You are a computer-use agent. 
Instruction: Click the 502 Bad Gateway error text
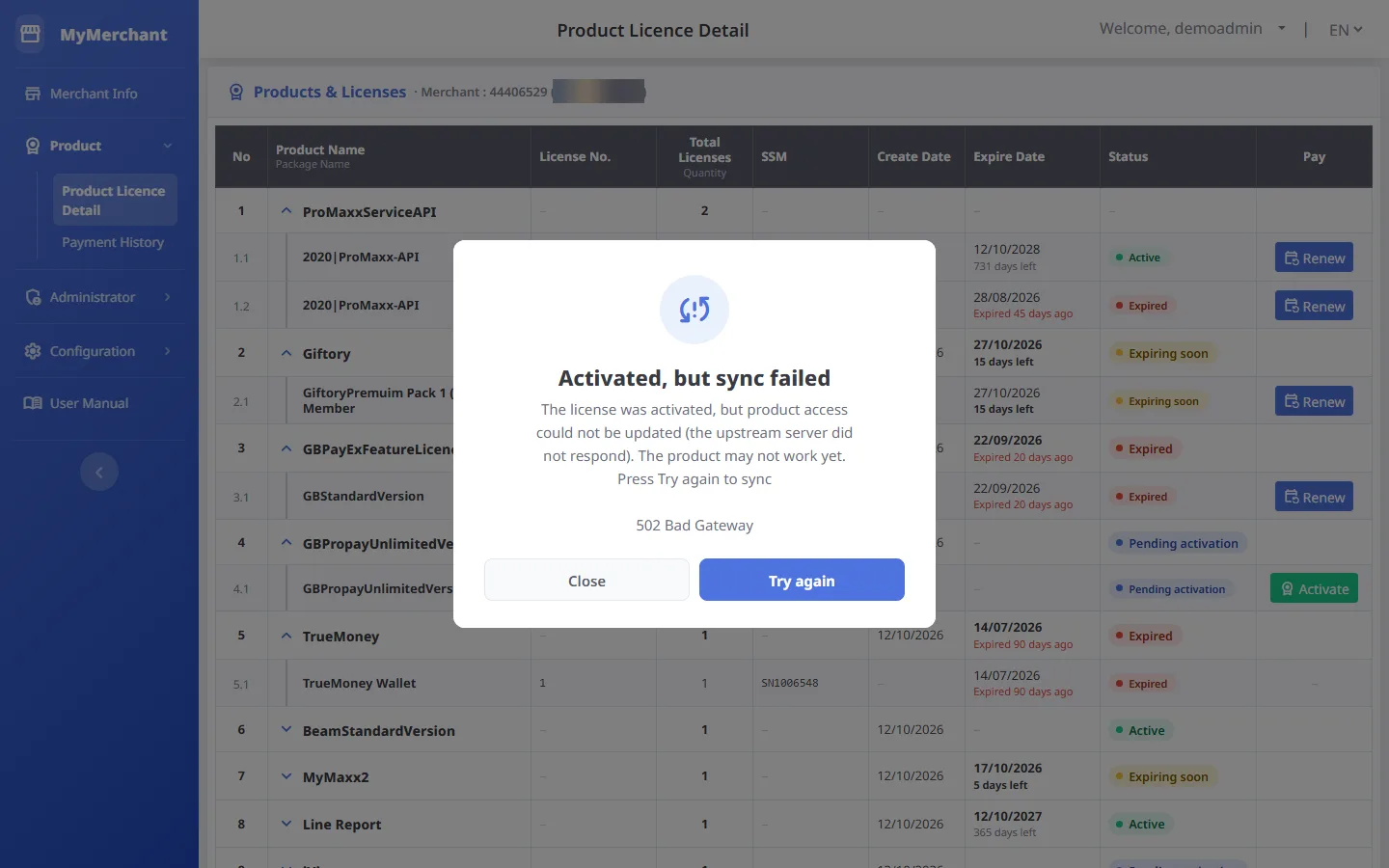[x=694, y=526]
